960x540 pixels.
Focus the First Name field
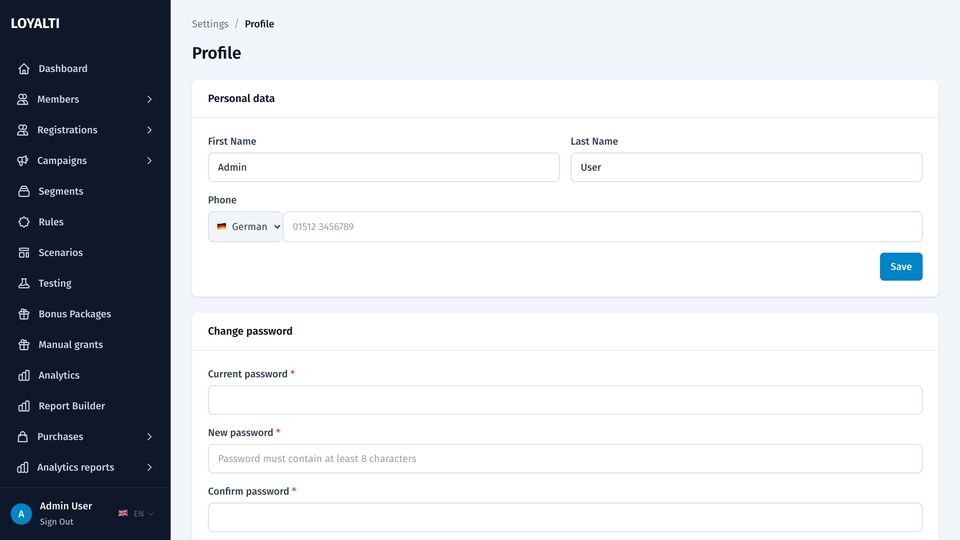pyautogui.click(x=384, y=167)
